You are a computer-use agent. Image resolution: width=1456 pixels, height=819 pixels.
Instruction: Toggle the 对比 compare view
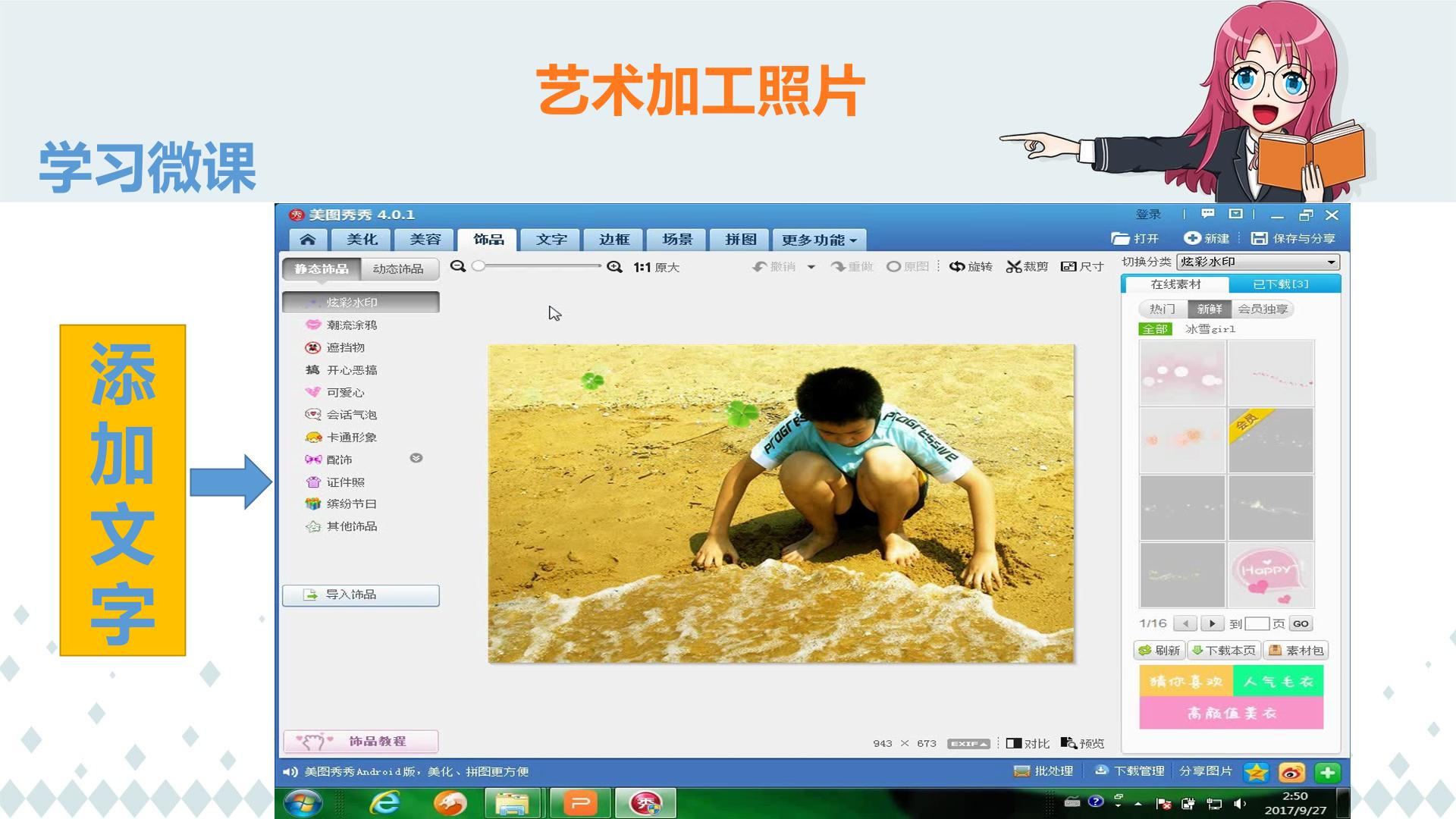pyautogui.click(x=1028, y=743)
